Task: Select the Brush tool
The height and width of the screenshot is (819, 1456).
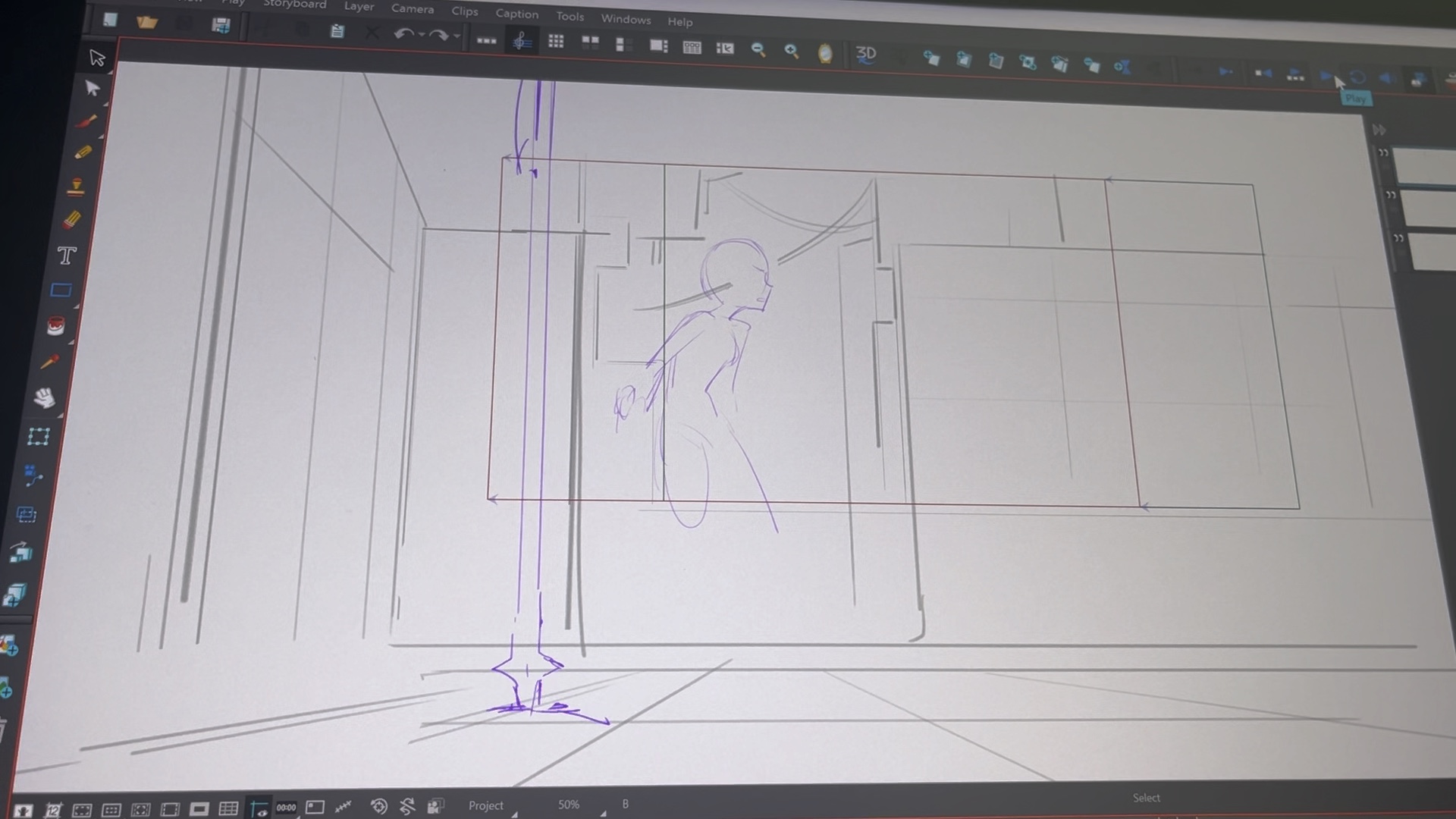Action: pos(86,121)
